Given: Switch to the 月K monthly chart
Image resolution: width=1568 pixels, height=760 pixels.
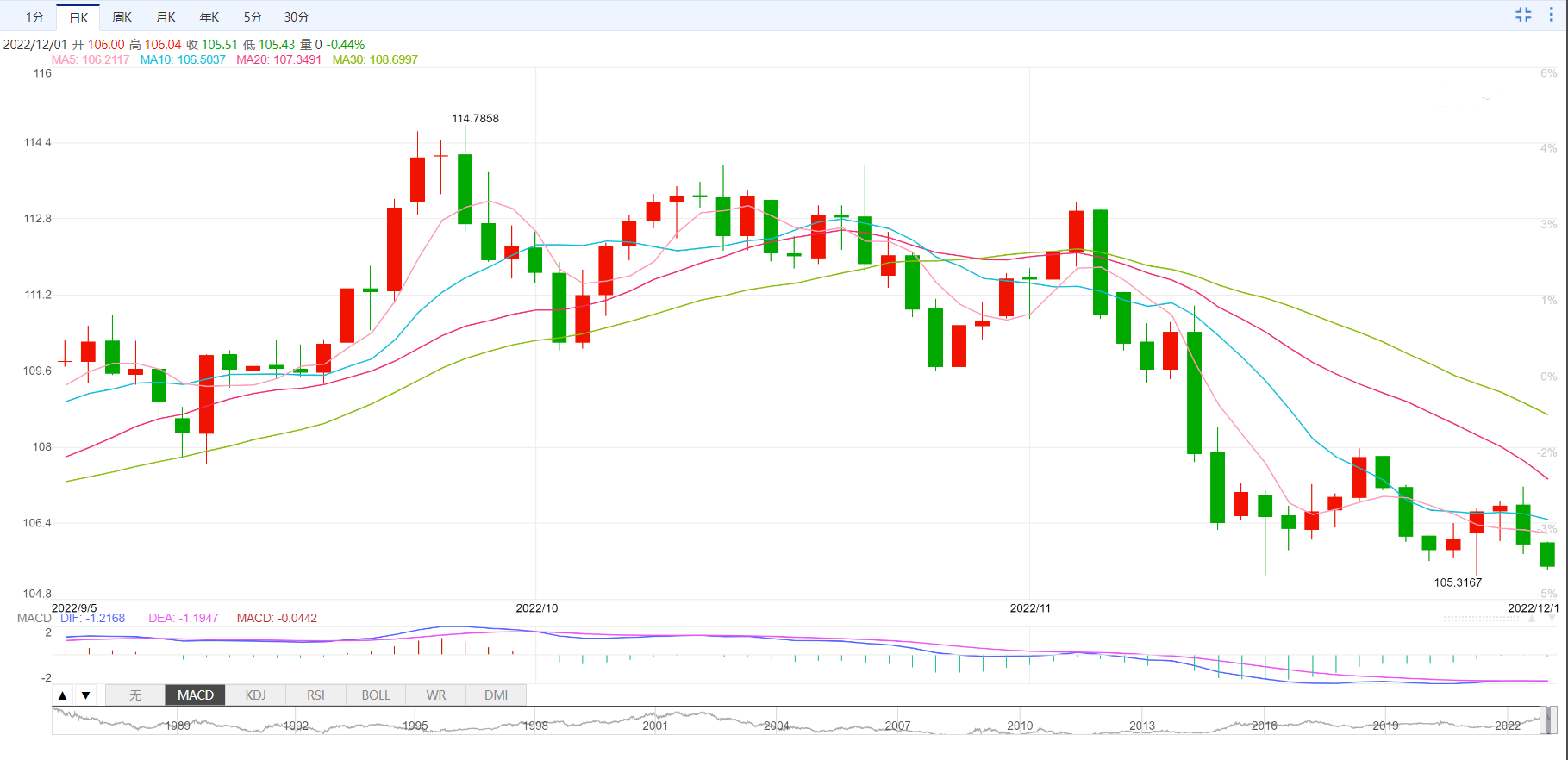Looking at the screenshot, I should [166, 17].
